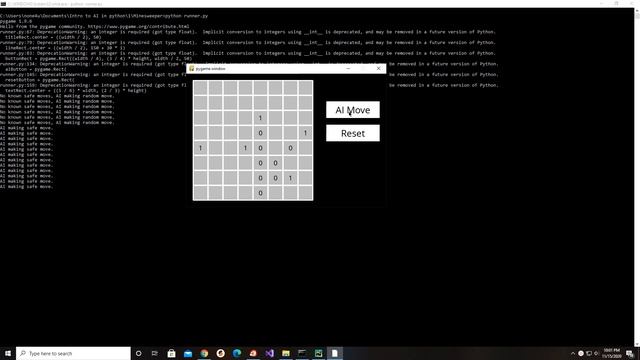This screenshot has width=640, height=360.
Task: Click the pygame window title bar icon
Action: click(191, 69)
